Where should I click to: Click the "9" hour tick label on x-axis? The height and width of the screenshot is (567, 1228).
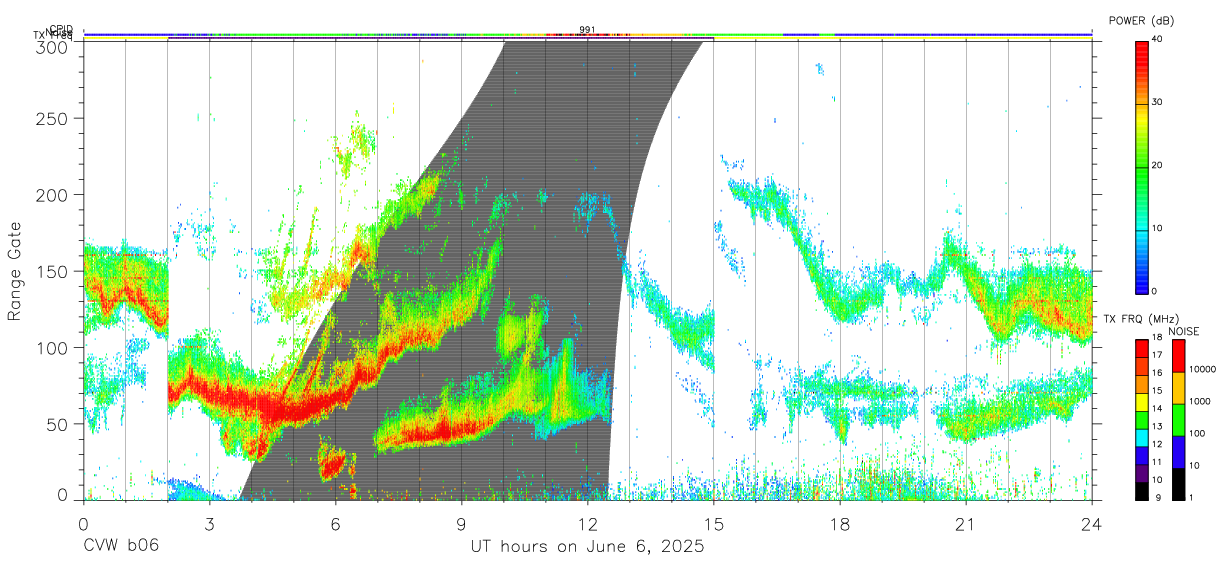461,524
